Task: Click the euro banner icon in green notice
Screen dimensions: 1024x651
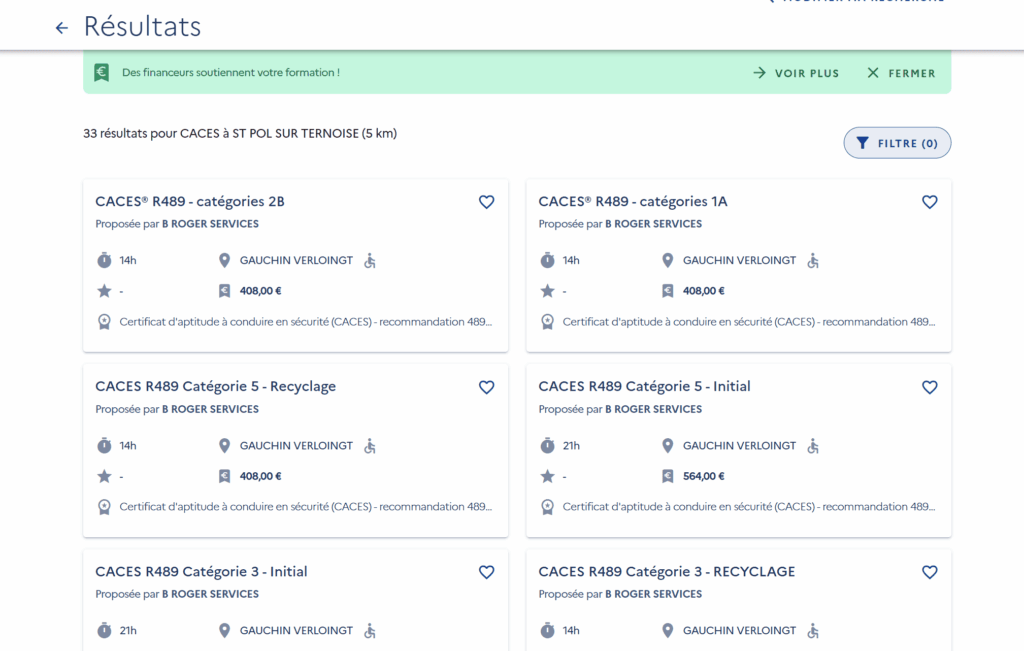Action: click(x=101, y=72)
